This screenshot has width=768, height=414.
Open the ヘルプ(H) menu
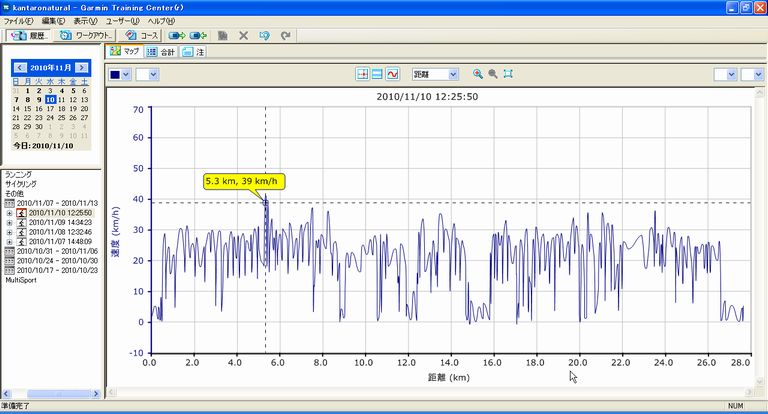pos(161,21)
